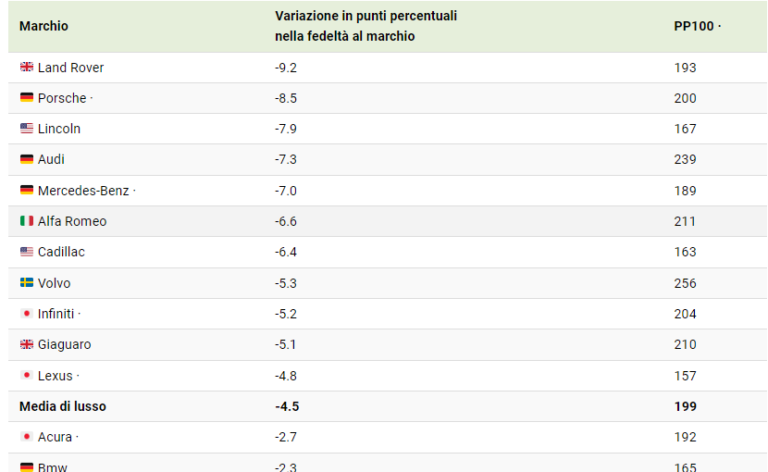The image size is (768, 472).
Task: Click the Italian flag next to Alfa Romeo
Action: click(26, 221)
